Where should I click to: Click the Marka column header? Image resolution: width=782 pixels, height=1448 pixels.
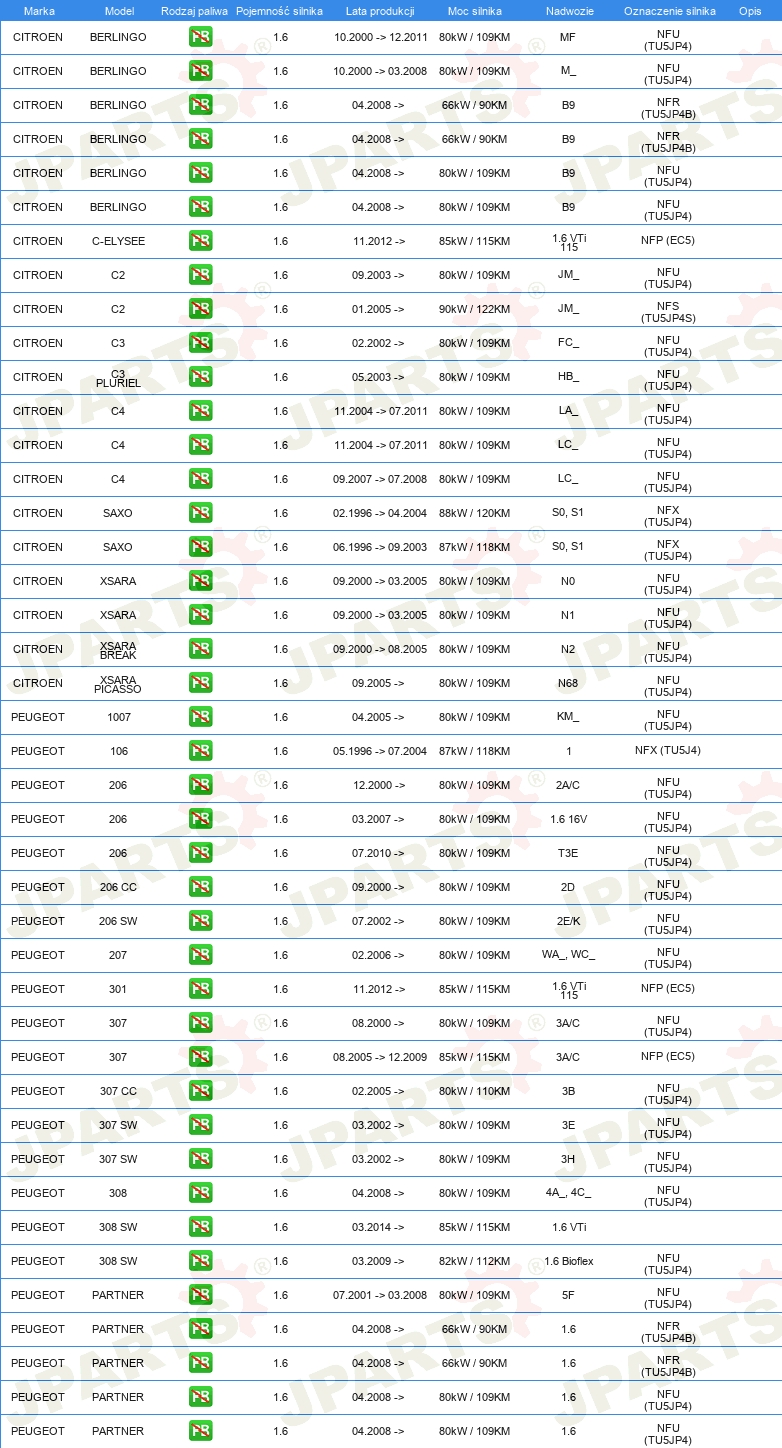point(39,11)
